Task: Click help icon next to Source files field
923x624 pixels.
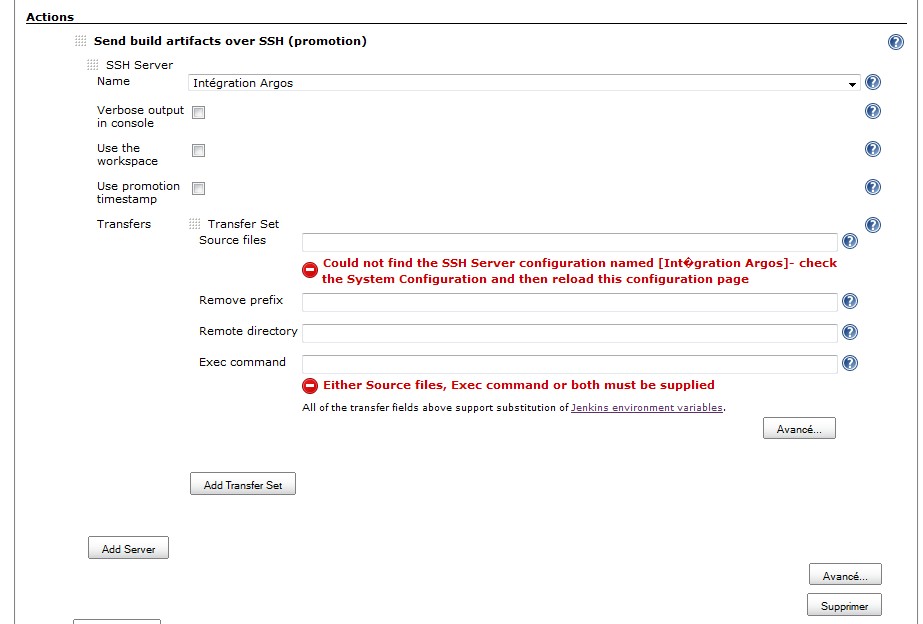Action: coord(850,241)
